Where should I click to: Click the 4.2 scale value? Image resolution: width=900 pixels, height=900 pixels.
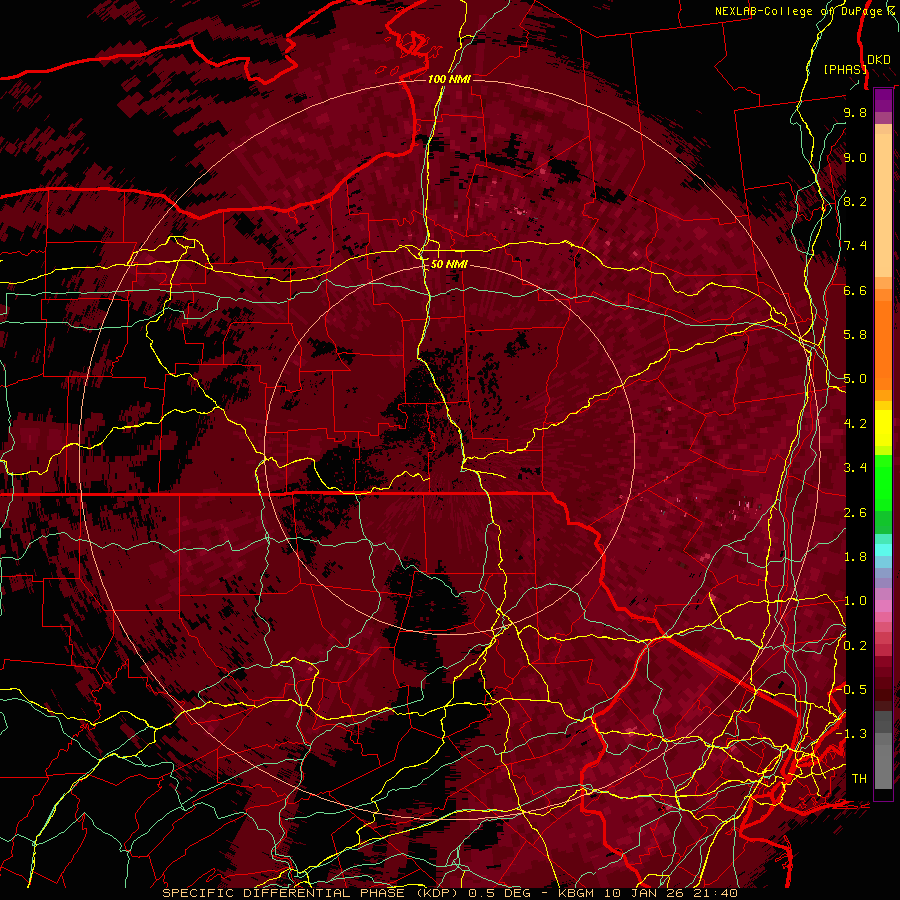tap(855, 424)
